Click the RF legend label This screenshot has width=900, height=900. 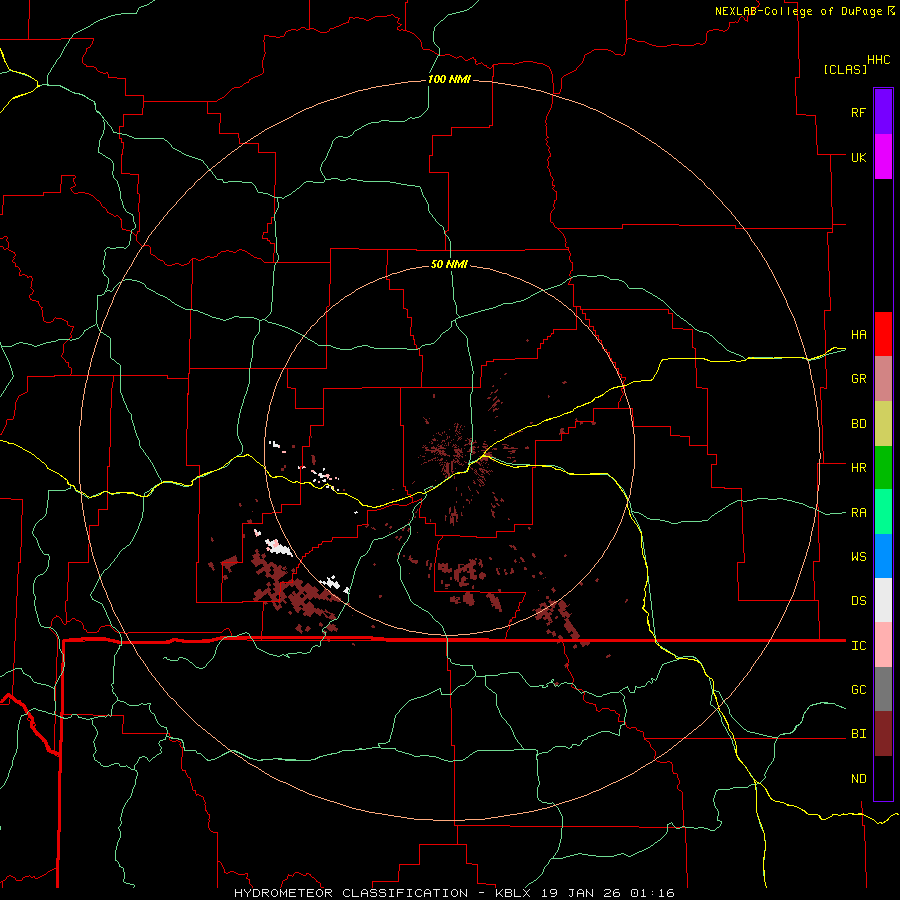click(858, 112)
